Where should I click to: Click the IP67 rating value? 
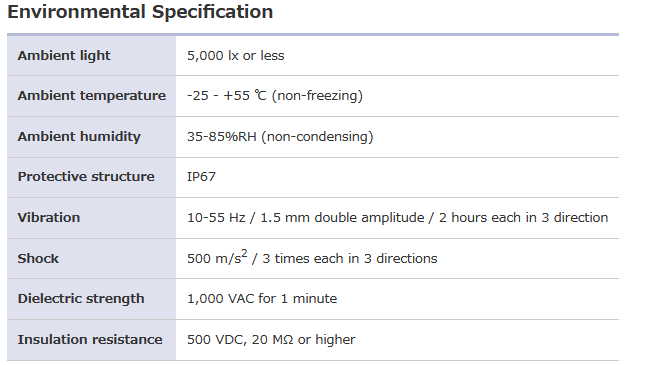click(x=201, y=177)
